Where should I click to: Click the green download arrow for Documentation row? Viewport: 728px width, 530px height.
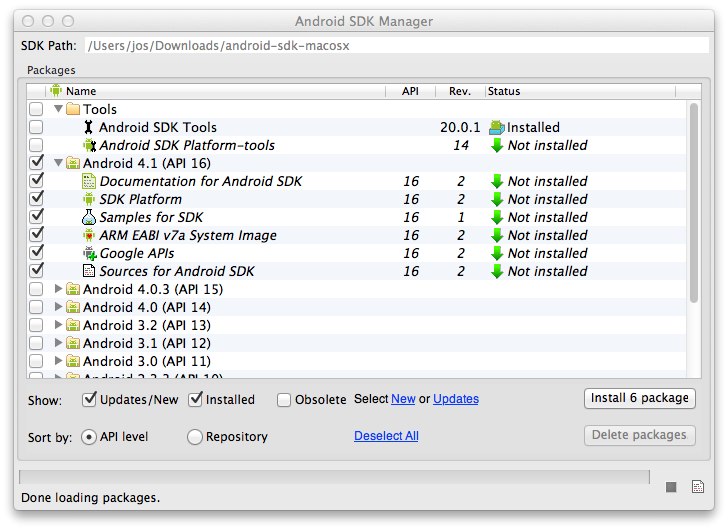(x=497, y=181)
